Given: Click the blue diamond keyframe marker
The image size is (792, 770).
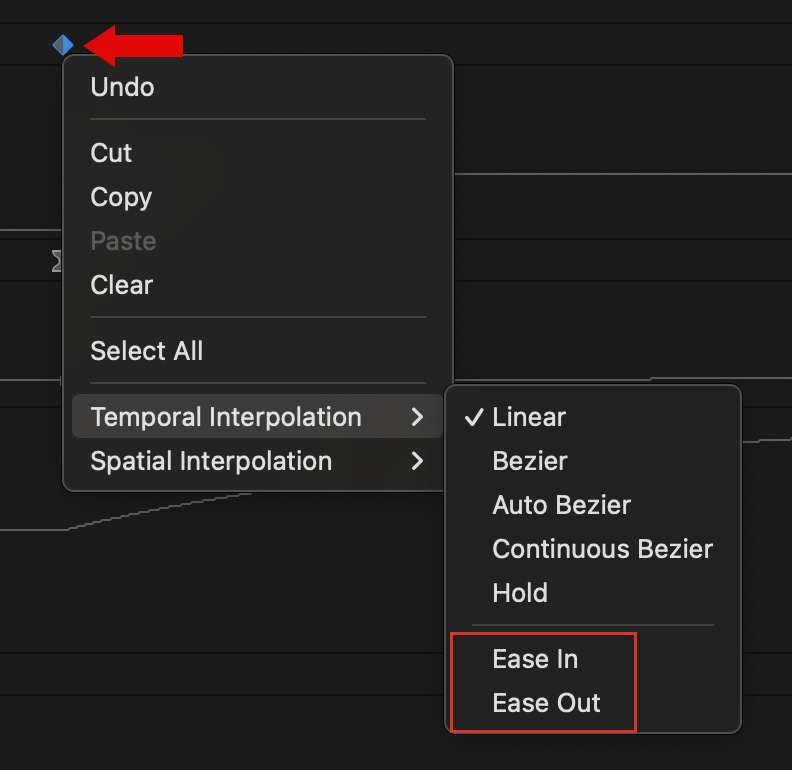Looking at the screenshot, I should coord(63,45).
